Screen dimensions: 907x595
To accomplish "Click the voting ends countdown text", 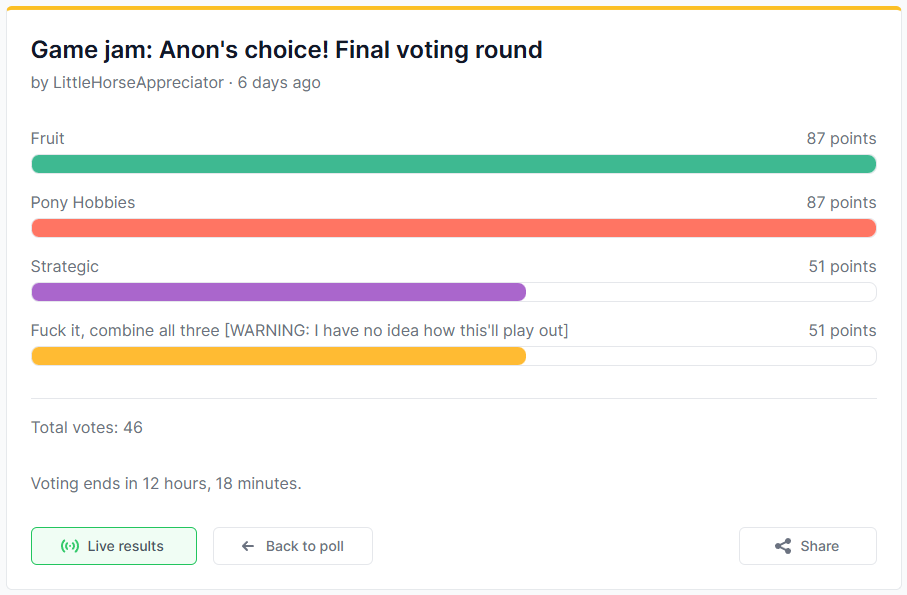I will point(166,483).
